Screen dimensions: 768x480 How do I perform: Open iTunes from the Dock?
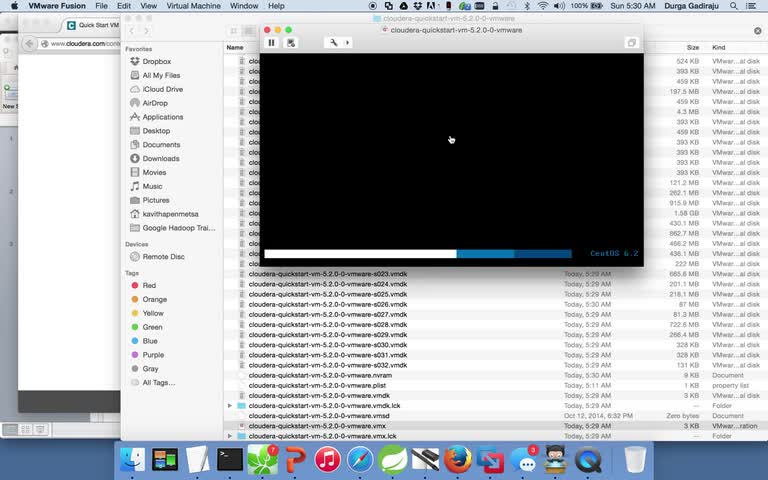[x=327, y=460]
